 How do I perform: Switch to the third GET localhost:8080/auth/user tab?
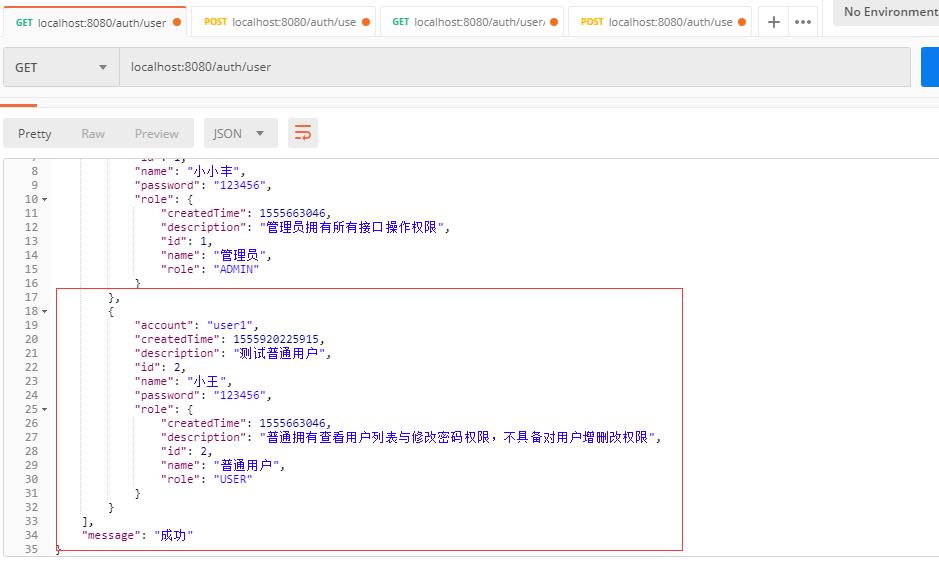coord(472,22)
